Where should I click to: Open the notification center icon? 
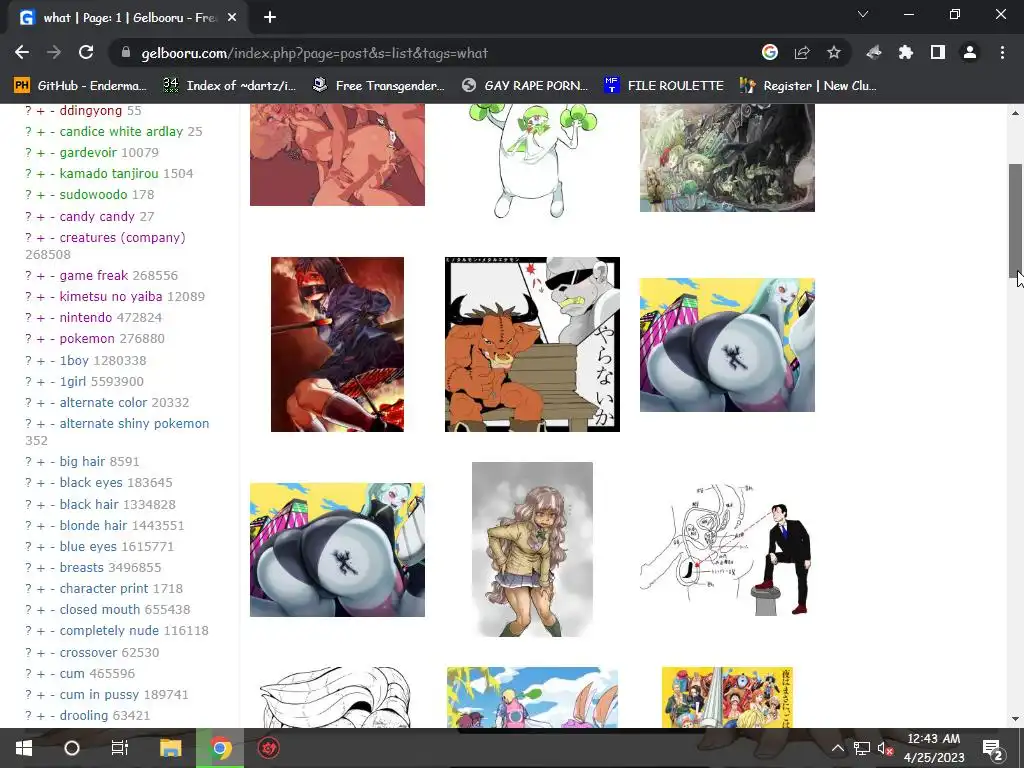click(x=992, y=748)
